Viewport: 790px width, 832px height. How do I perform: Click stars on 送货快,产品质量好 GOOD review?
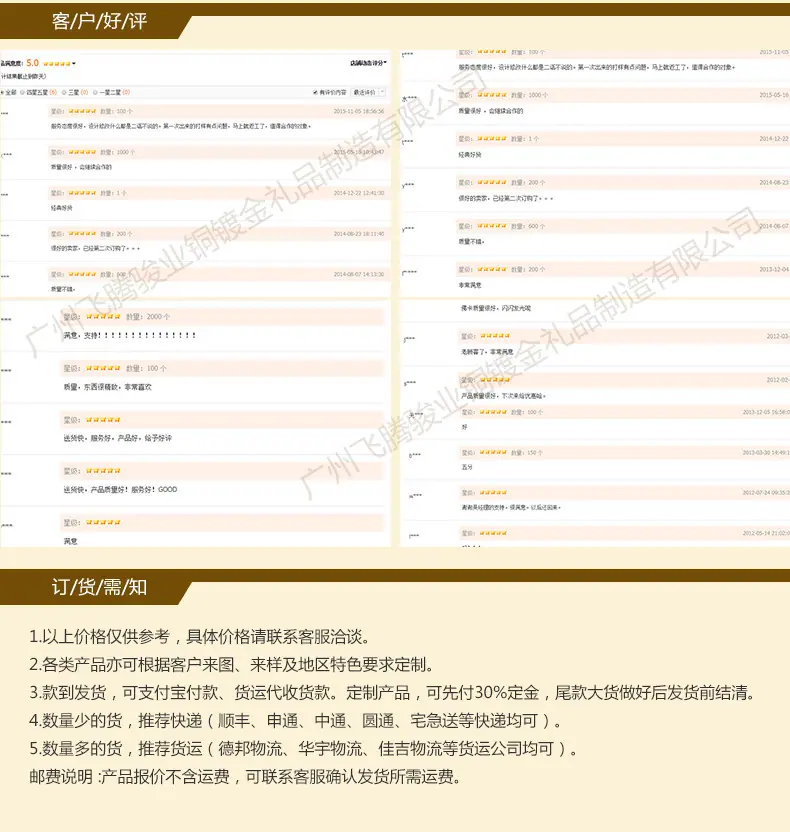[103, 471]
